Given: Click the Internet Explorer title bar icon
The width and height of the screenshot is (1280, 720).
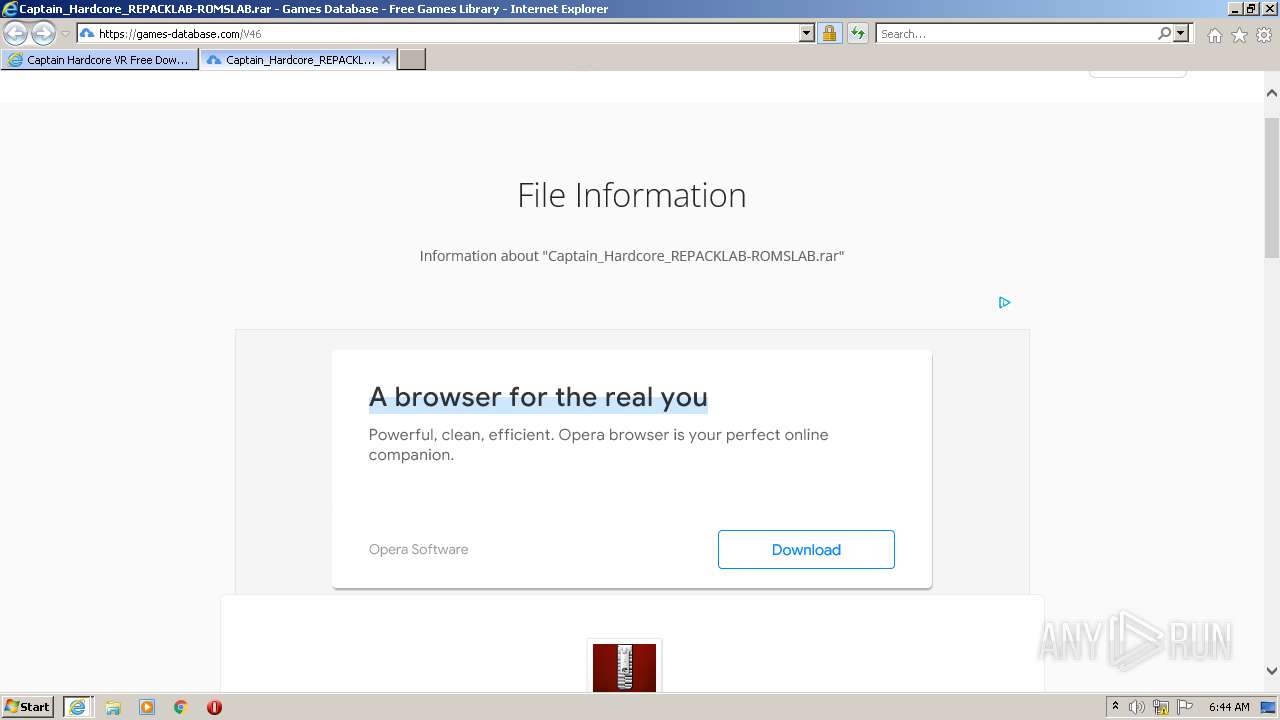Looking at the screenshot, I should tap(10, 9).
